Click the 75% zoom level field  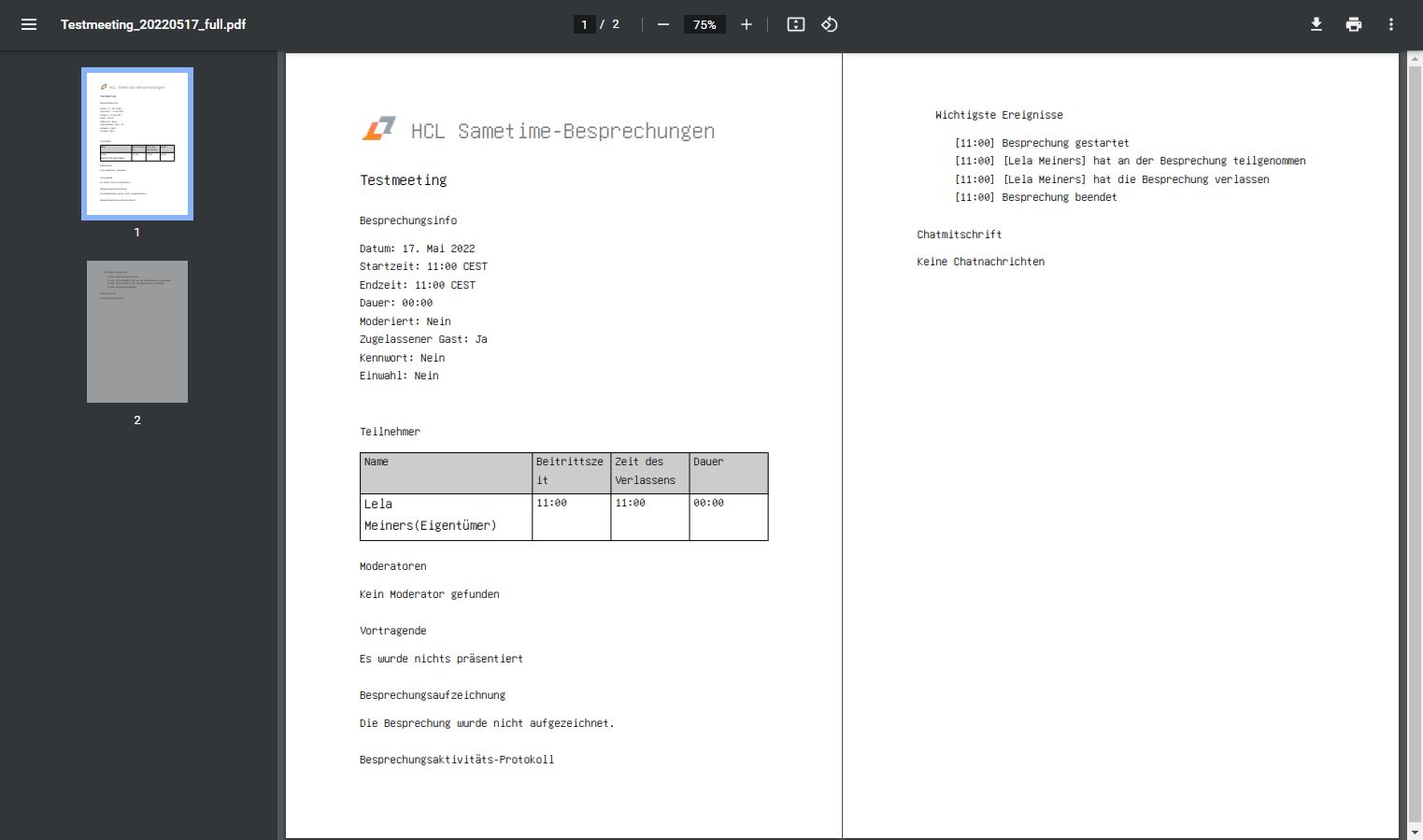click(x=704, y=24)
